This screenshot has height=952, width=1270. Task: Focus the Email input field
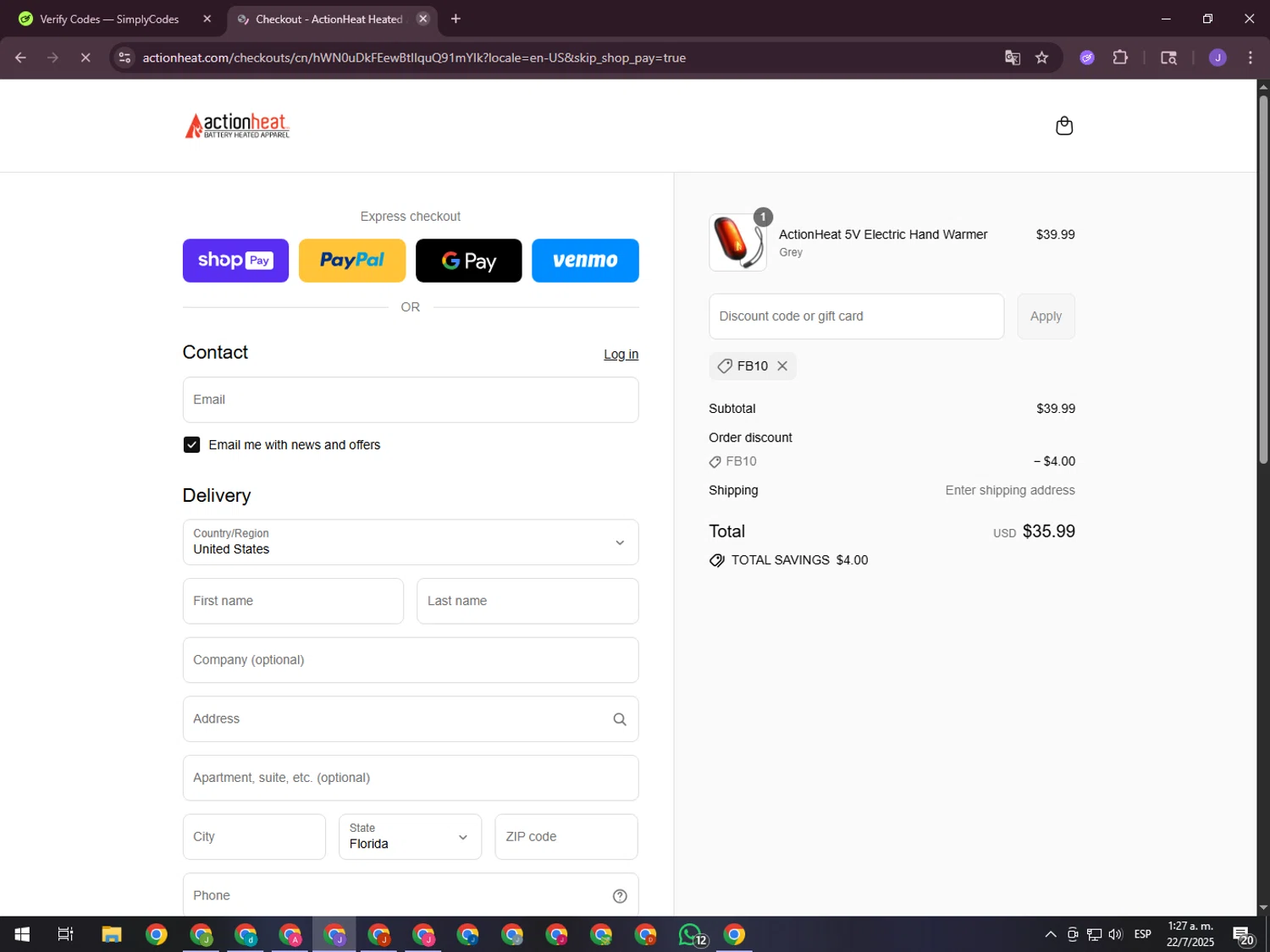[x=411, y=400]
